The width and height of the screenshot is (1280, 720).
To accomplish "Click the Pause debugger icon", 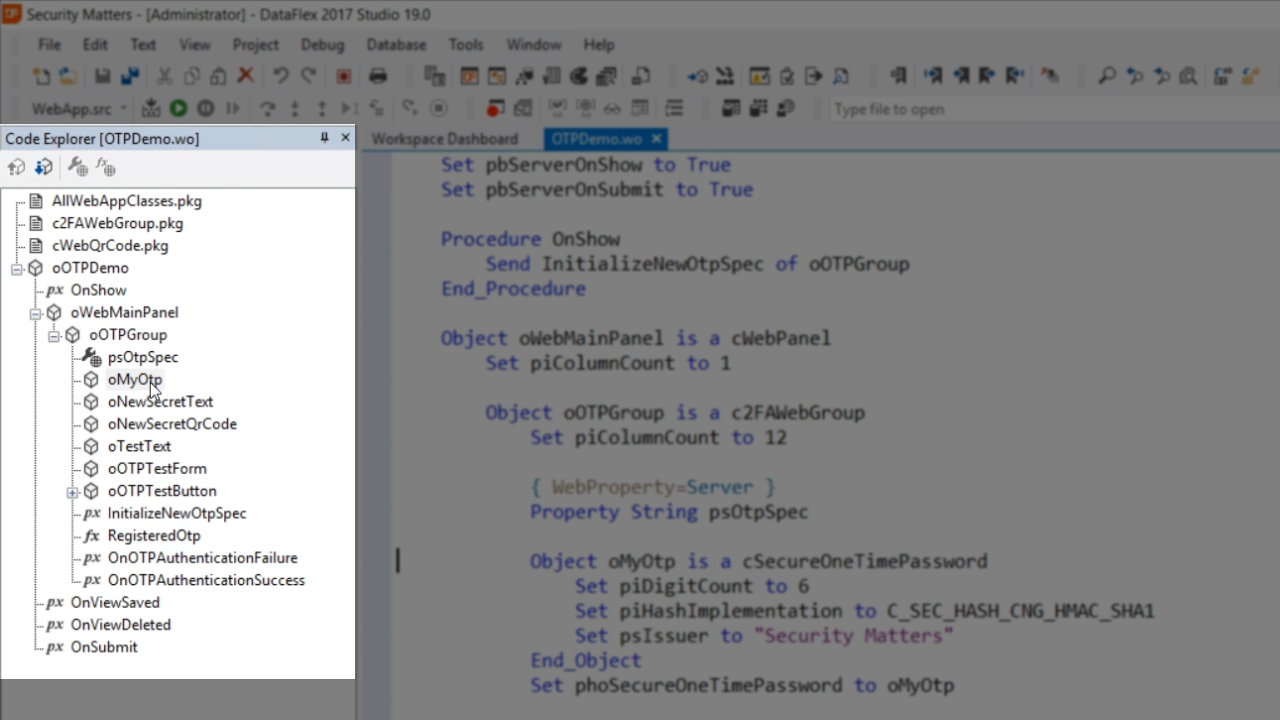I will point(205,109).
